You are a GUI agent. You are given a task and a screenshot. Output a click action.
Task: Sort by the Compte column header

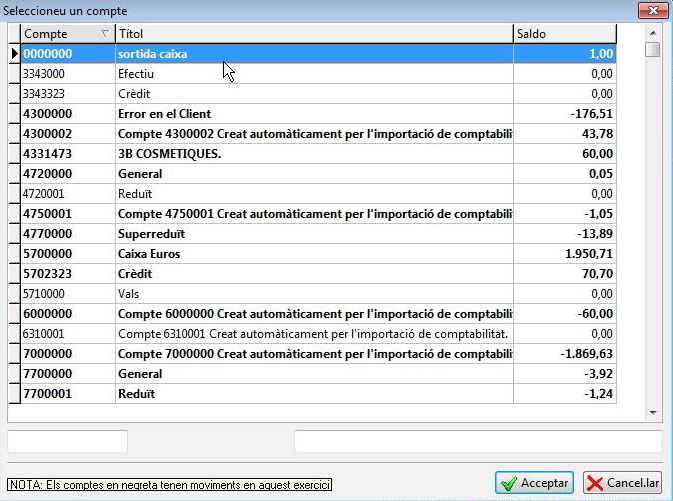(68, 33)
